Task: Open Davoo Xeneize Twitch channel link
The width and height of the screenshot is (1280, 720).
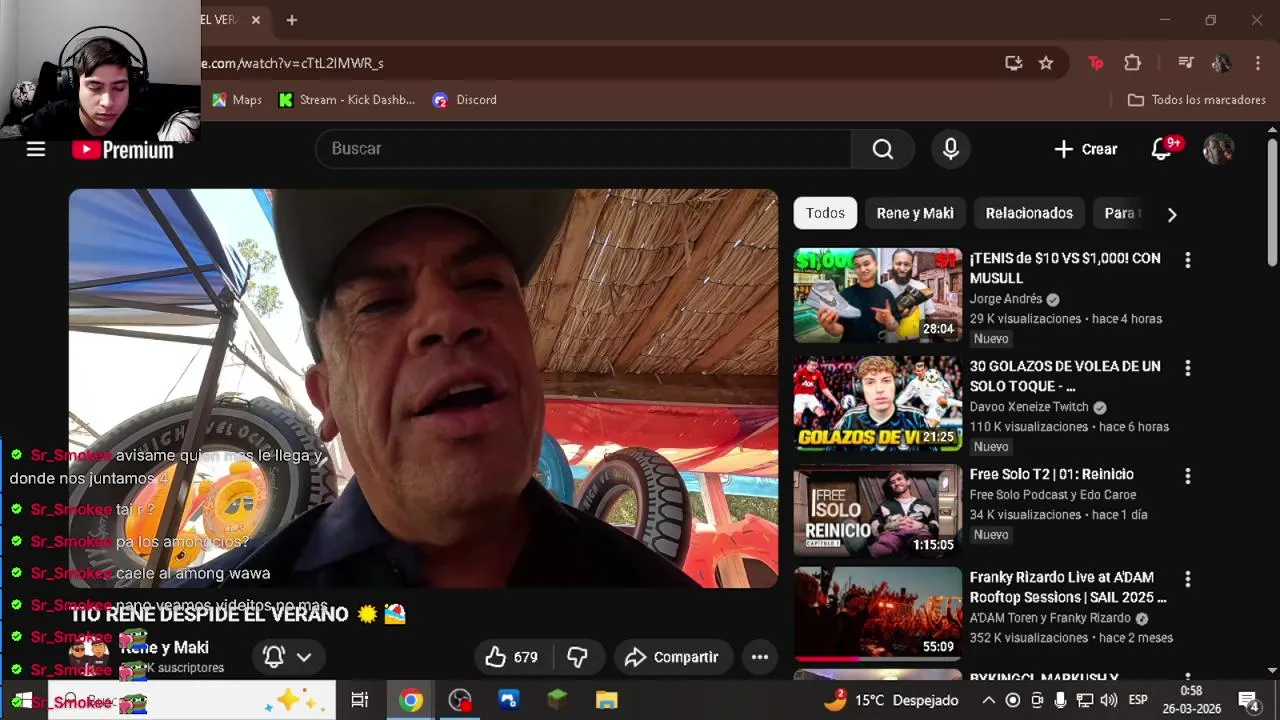Action: coord(1029,407)
